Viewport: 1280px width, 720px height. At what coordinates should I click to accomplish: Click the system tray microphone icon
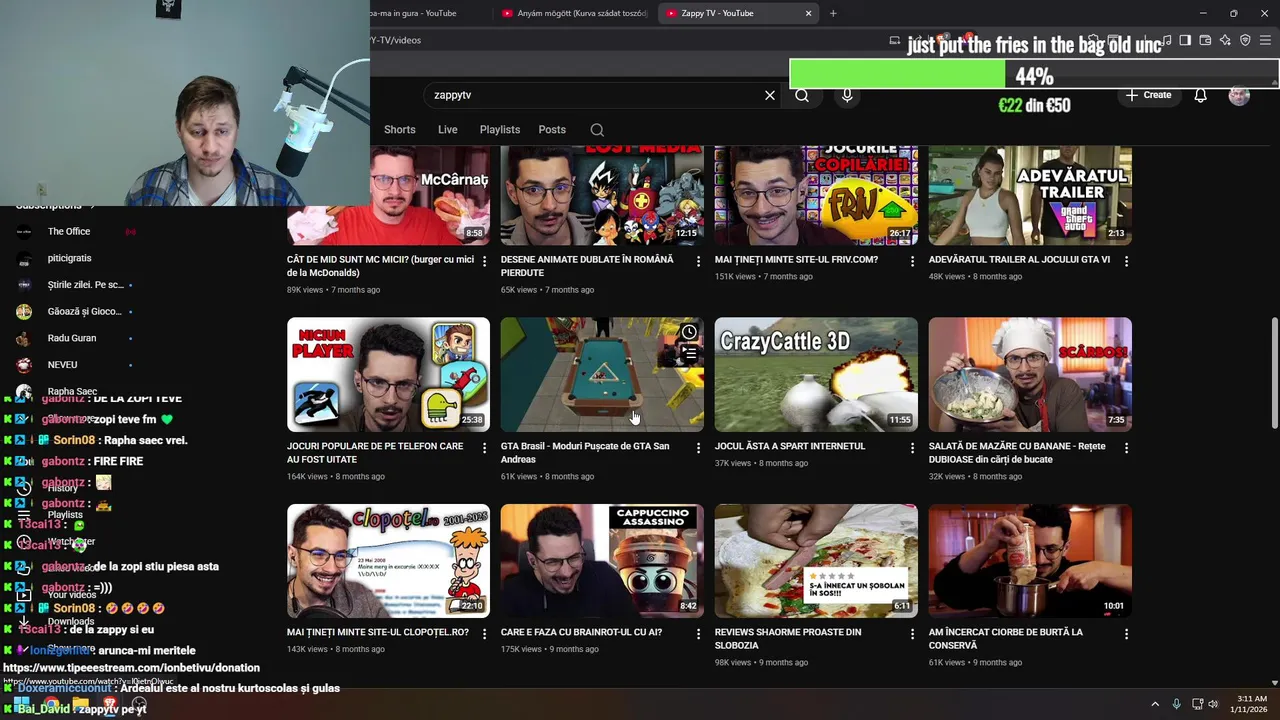1176,704
